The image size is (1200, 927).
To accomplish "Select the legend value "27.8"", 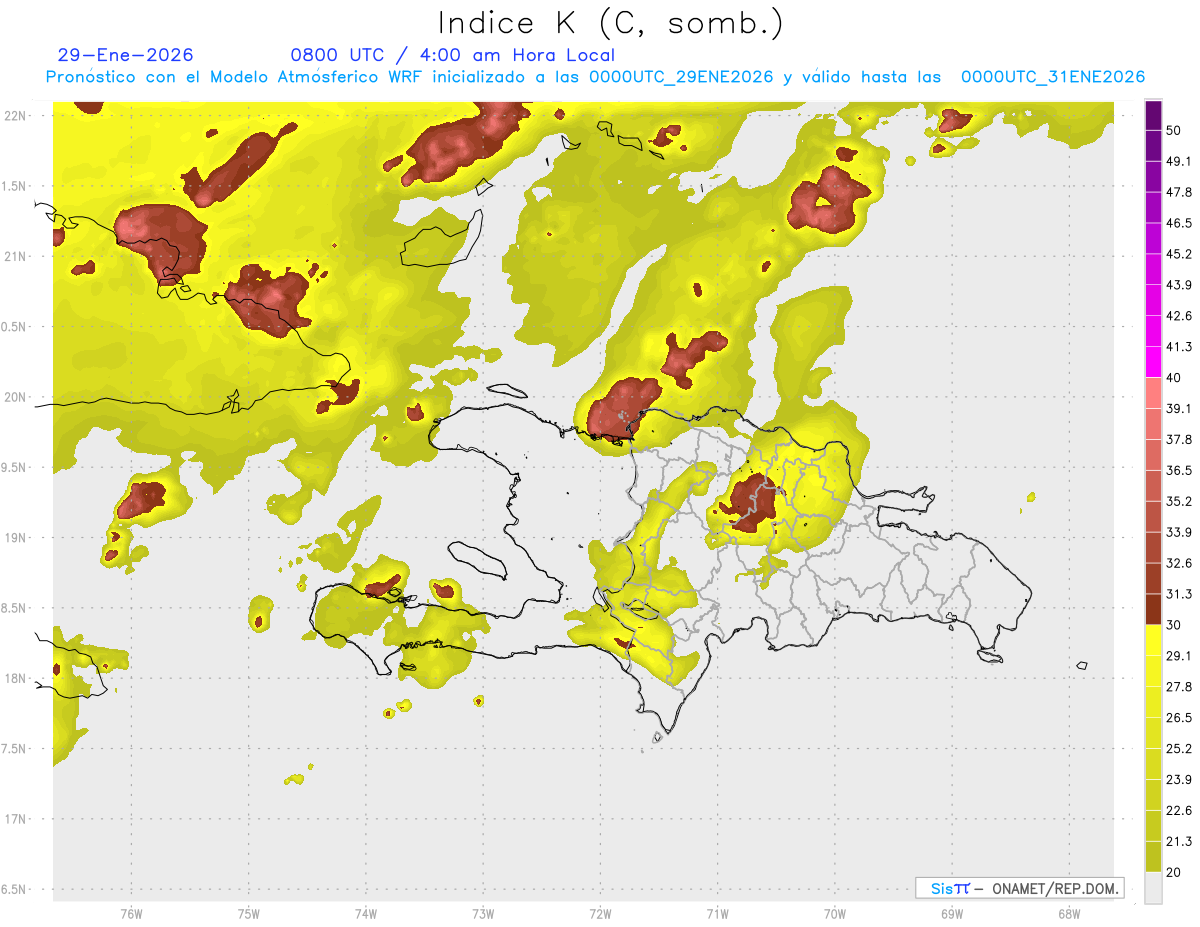I will pos(1180,687).
